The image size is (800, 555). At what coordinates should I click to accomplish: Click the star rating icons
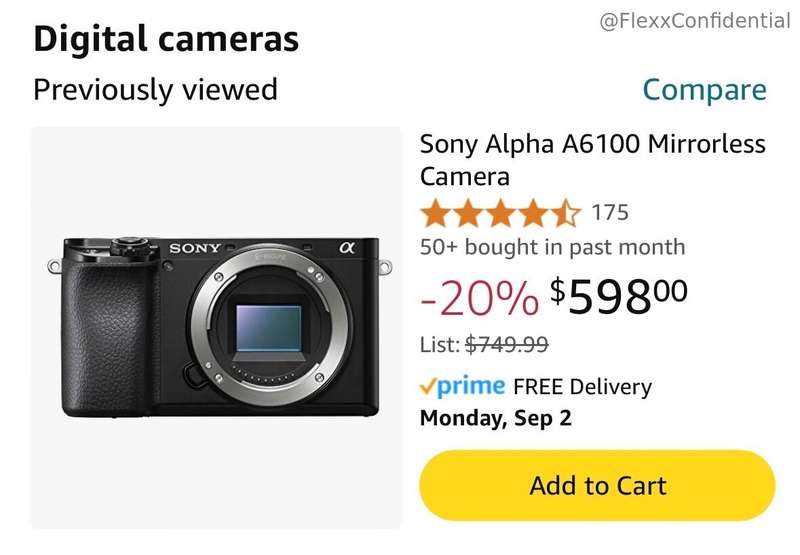click(499, 213)
